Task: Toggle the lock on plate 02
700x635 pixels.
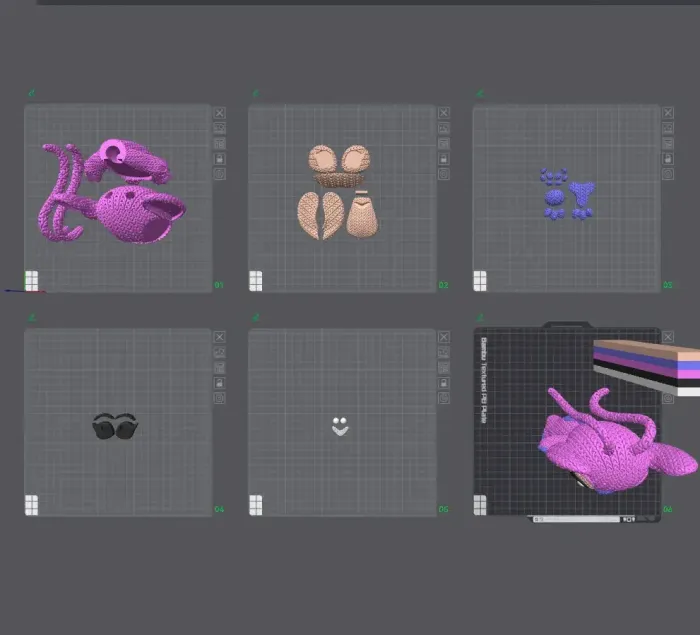Action: point(443,159)
